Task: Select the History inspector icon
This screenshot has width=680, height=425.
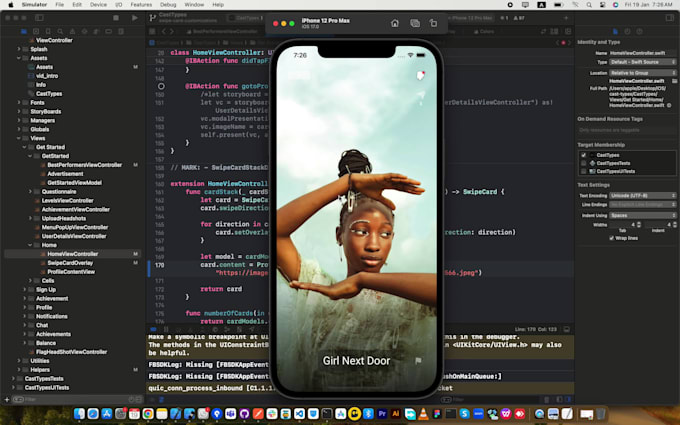Action: pyautogui.click(x=627, y=31)
